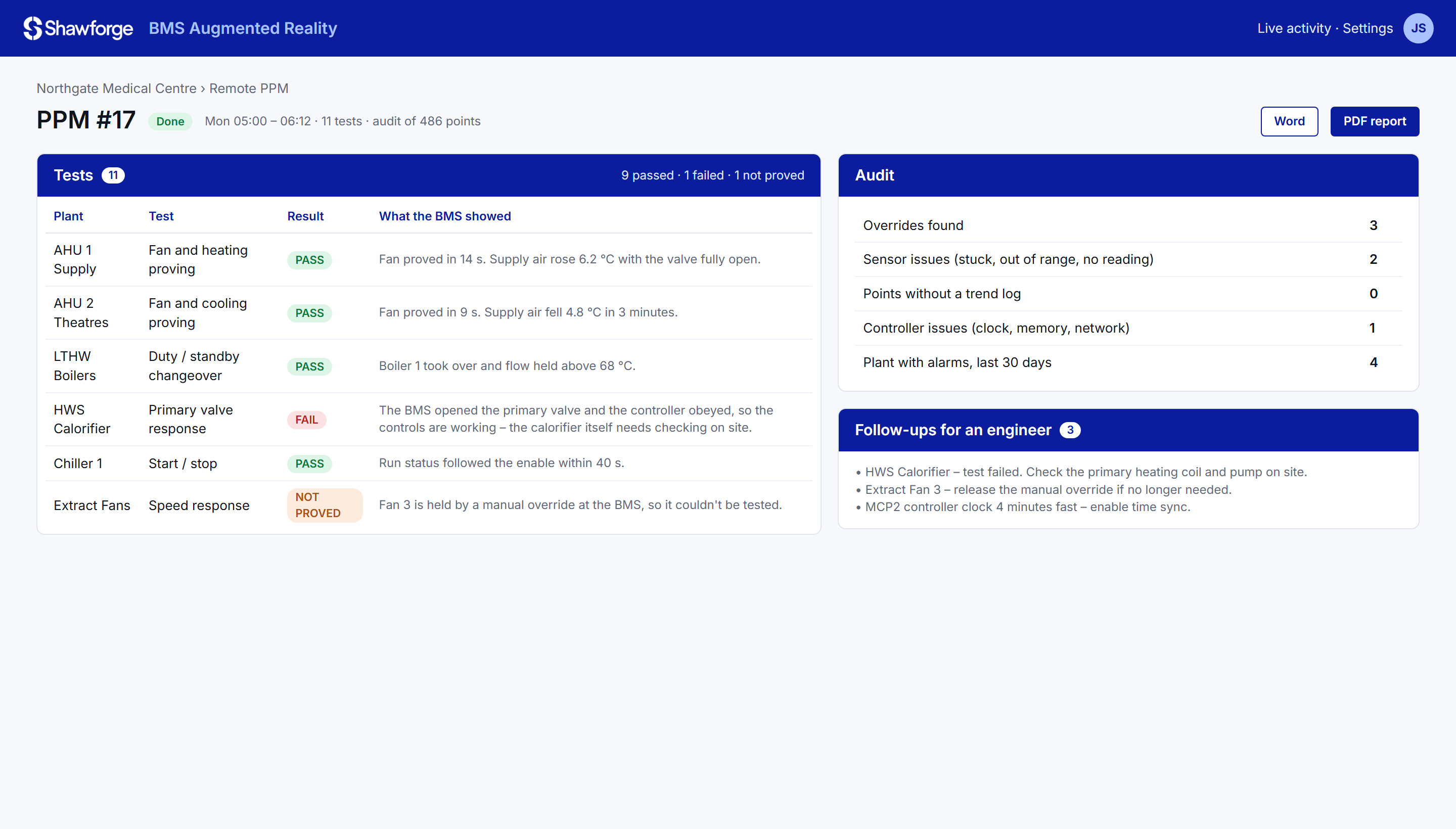Click the Done status badge
The image size is (1456, 829).
[x=170, y=121]
